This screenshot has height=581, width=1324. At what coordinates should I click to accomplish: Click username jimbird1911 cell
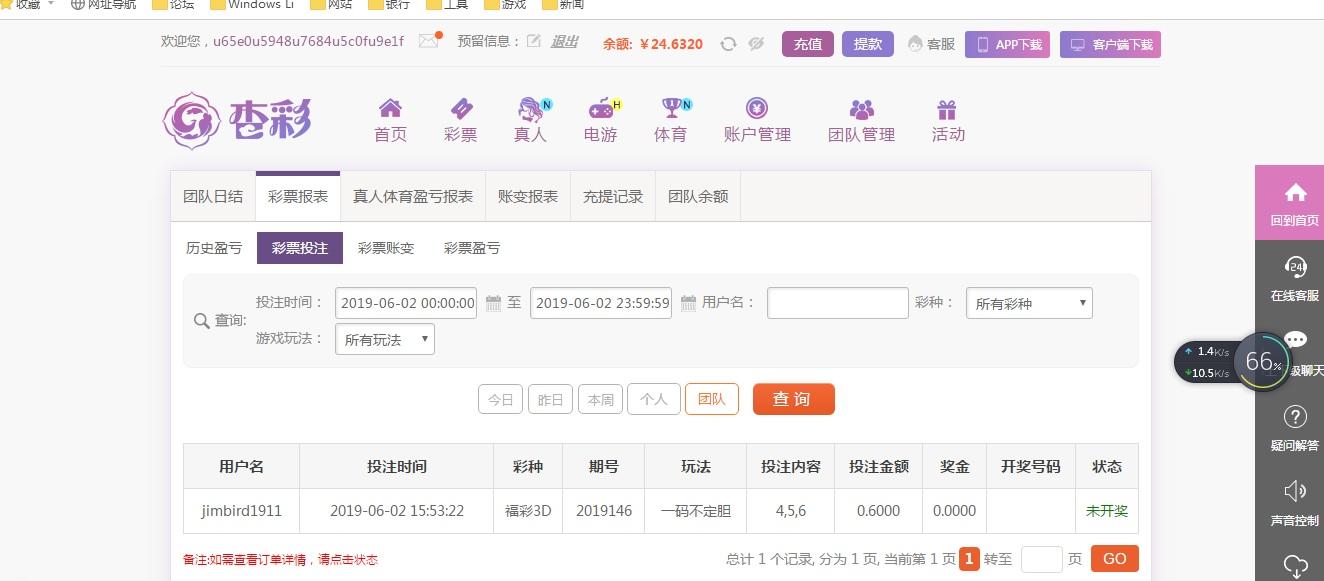(242, 511)
